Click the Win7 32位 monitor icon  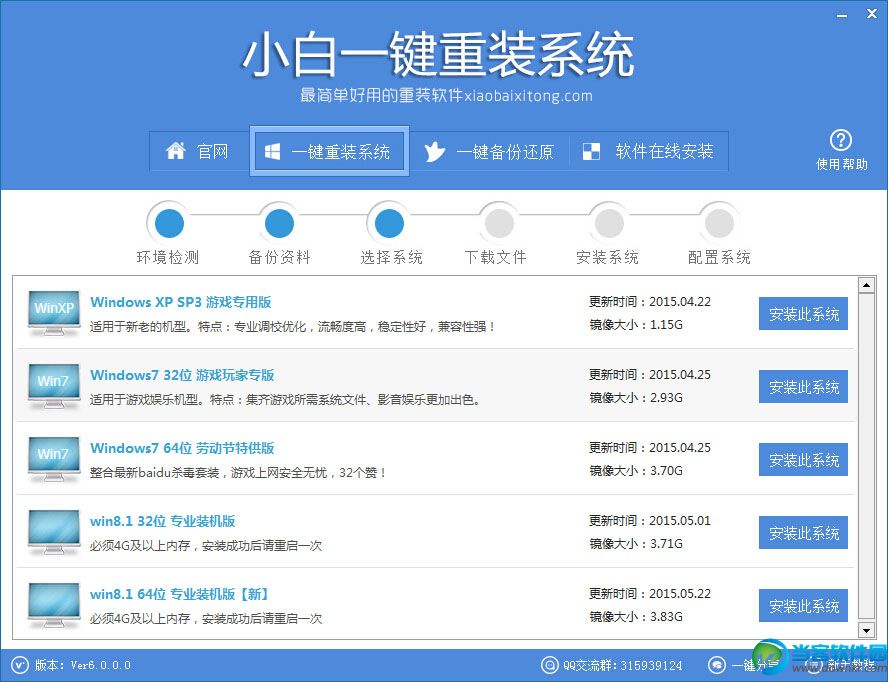pos(54,386)
